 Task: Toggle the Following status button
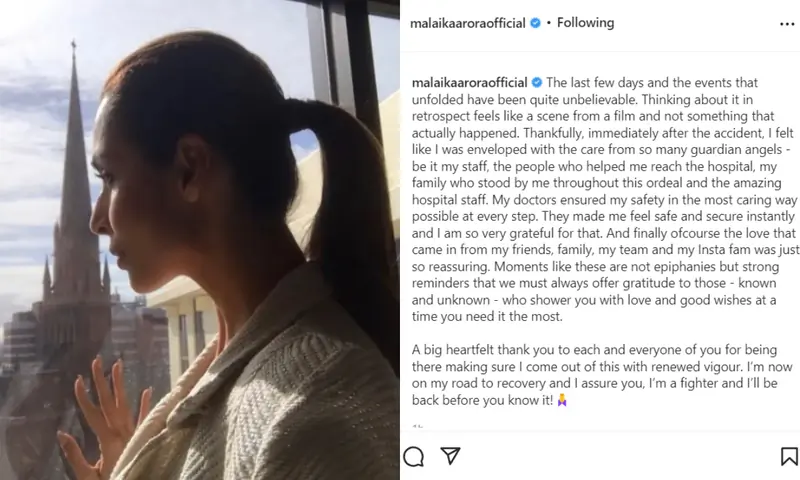585,23
